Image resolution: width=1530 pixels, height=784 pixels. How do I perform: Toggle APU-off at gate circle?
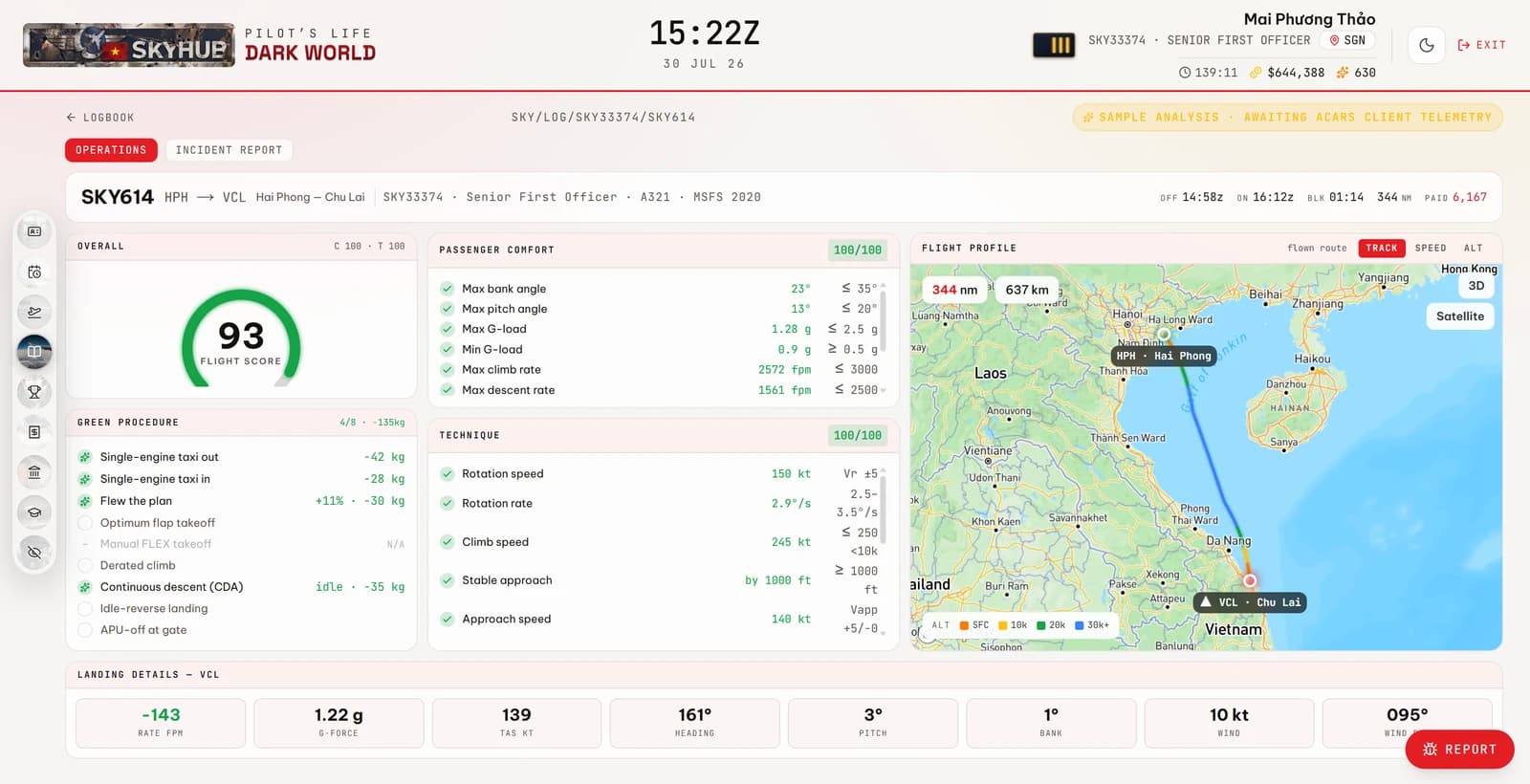tap(85, 630)
